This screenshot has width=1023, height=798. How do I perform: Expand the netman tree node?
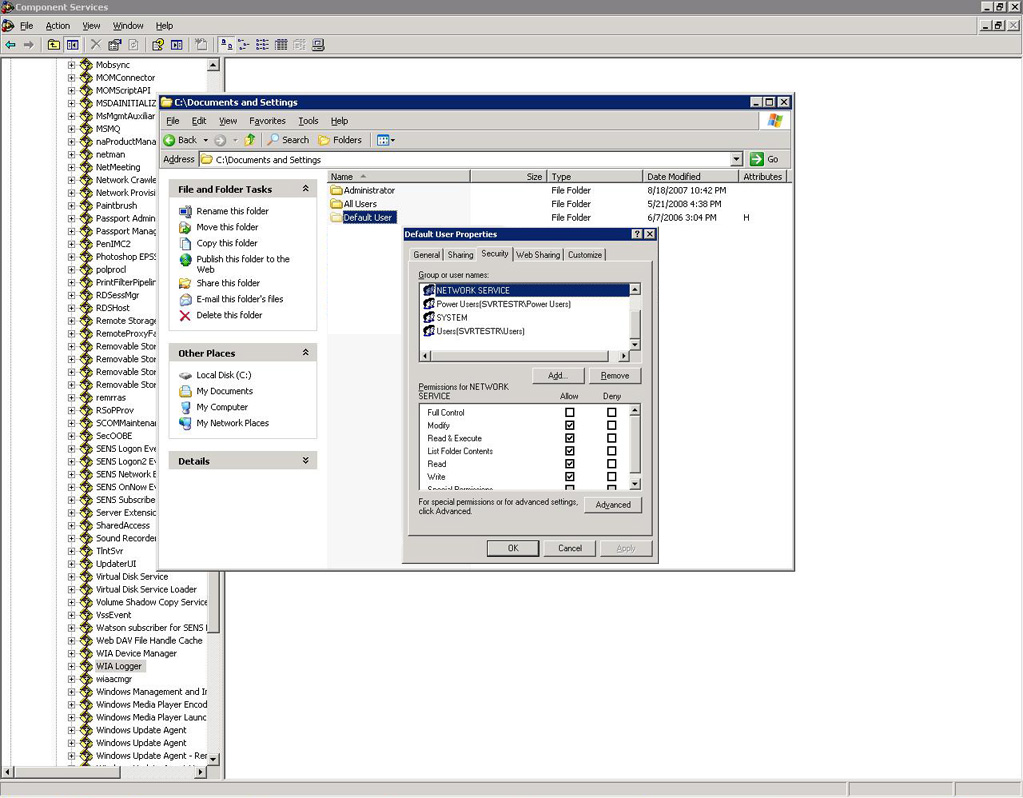pyautogui.click(x=72, y=155)
